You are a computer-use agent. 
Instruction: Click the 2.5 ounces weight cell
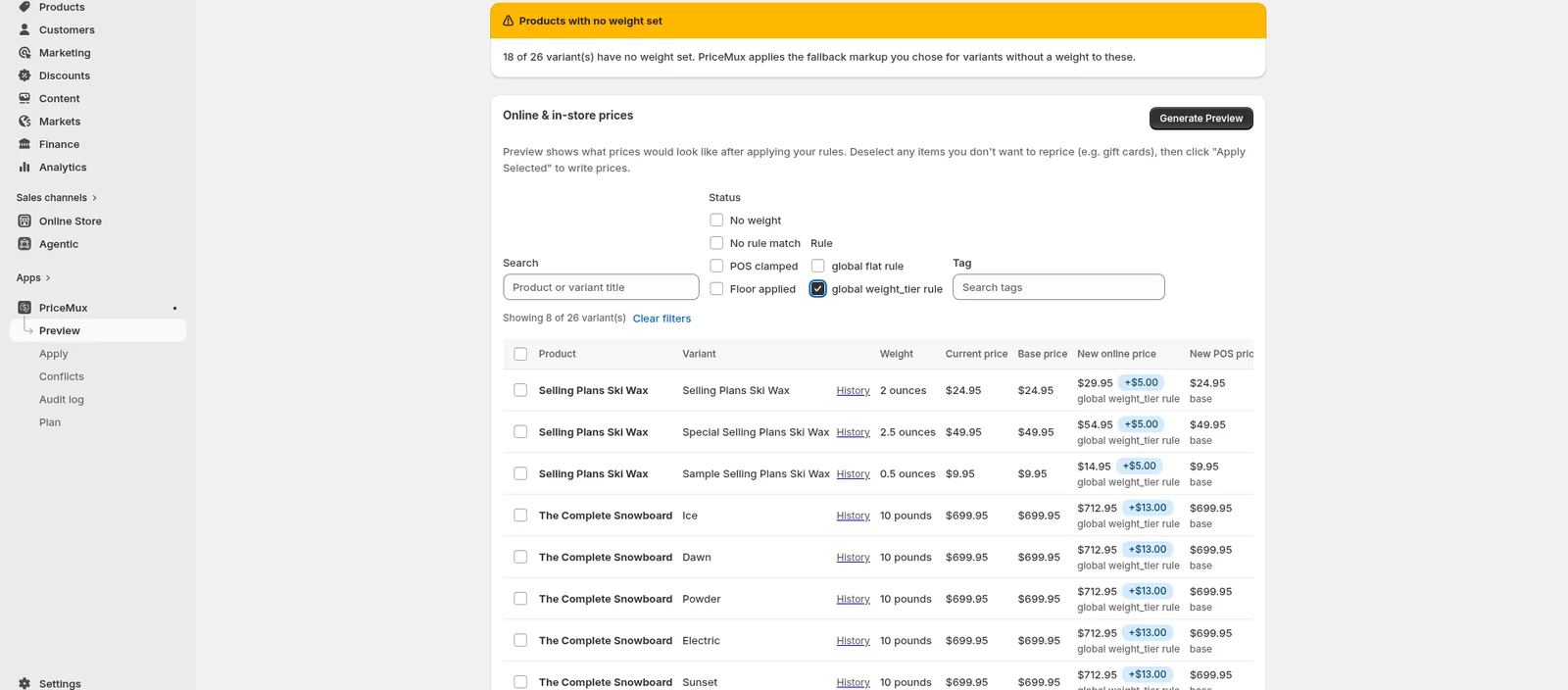click(x=907, y=432)
